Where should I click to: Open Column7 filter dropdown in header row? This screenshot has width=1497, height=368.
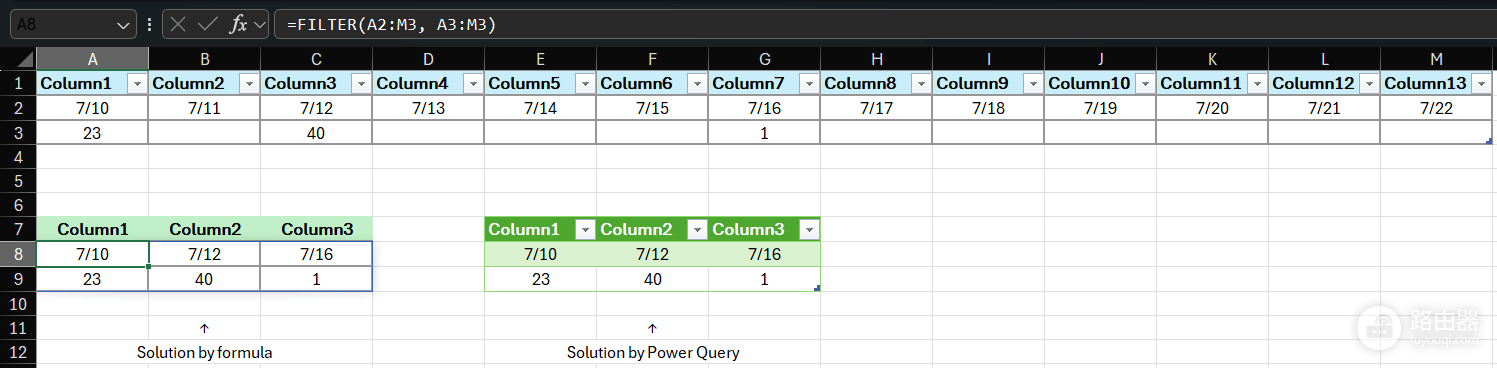(810, 84)
